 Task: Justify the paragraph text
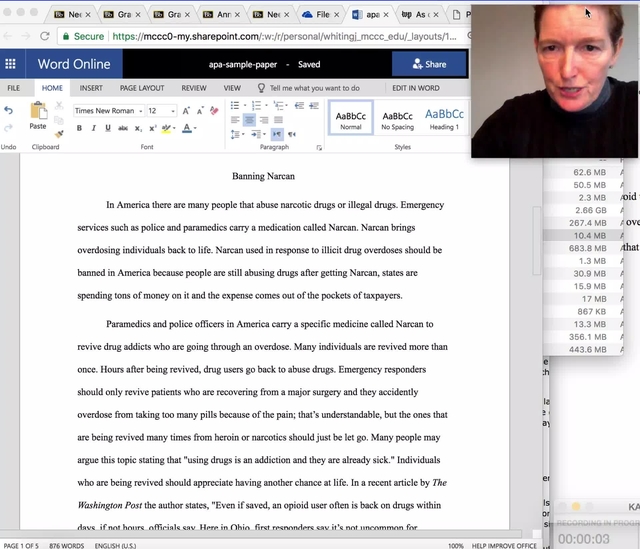(x=278, y=120)
